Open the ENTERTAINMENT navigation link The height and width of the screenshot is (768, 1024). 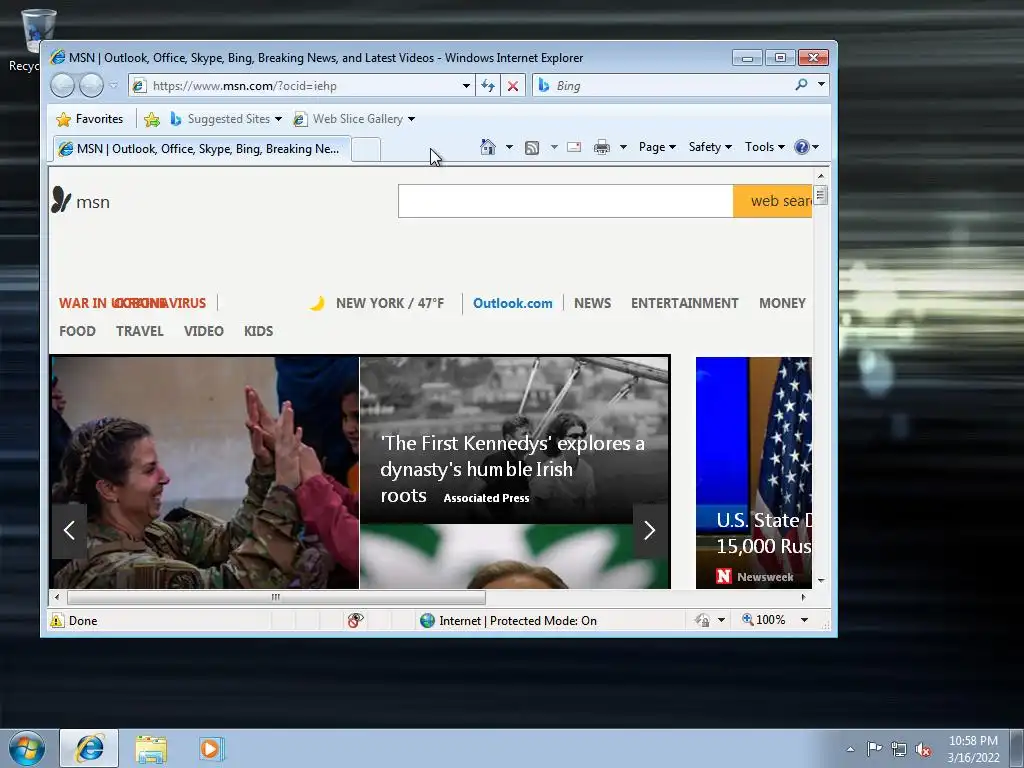click(684, 303)
